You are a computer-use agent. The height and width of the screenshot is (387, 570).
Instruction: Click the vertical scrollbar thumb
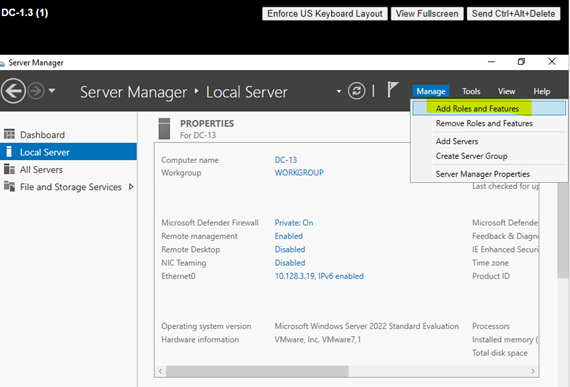click(563, 230)
